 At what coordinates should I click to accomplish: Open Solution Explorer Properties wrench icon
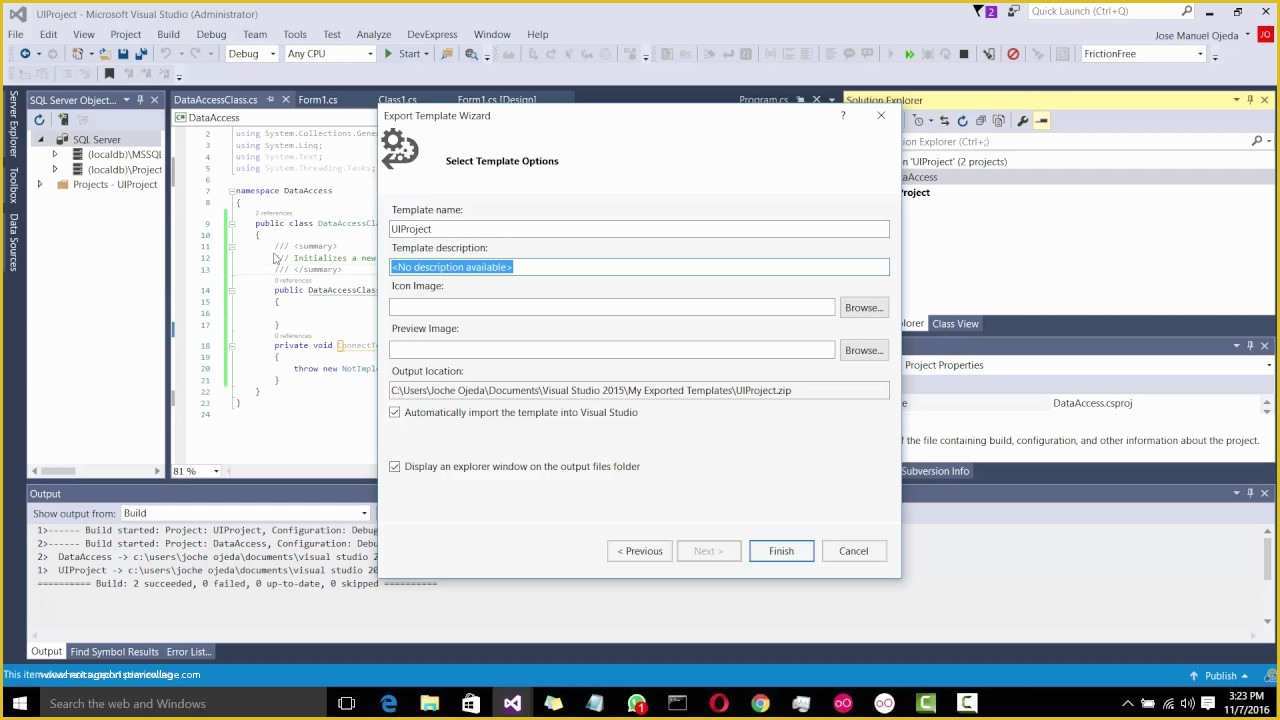[x=1022, y=121]
